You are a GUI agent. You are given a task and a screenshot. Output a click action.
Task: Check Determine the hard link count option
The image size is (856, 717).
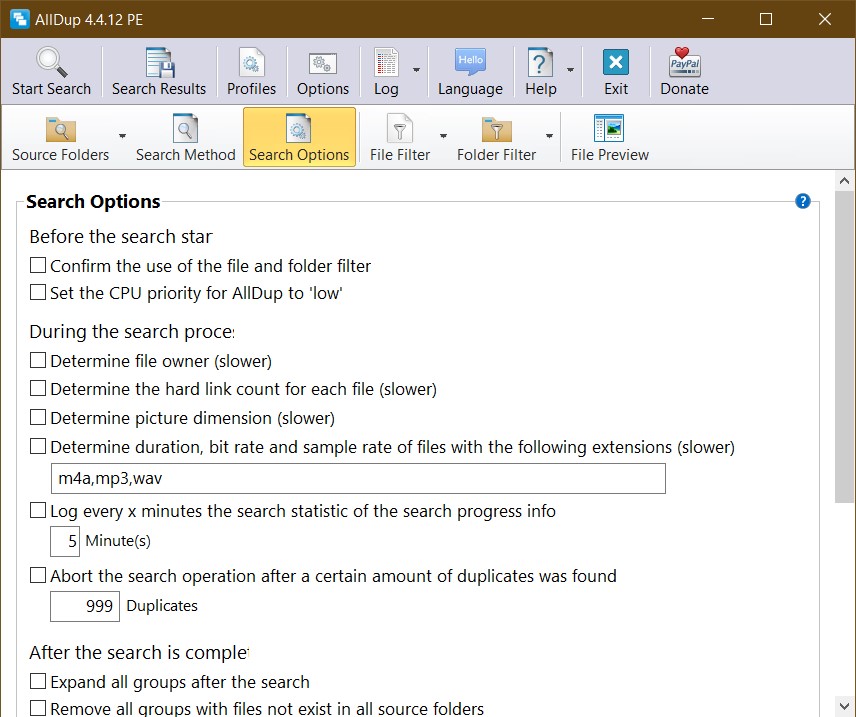38,388
